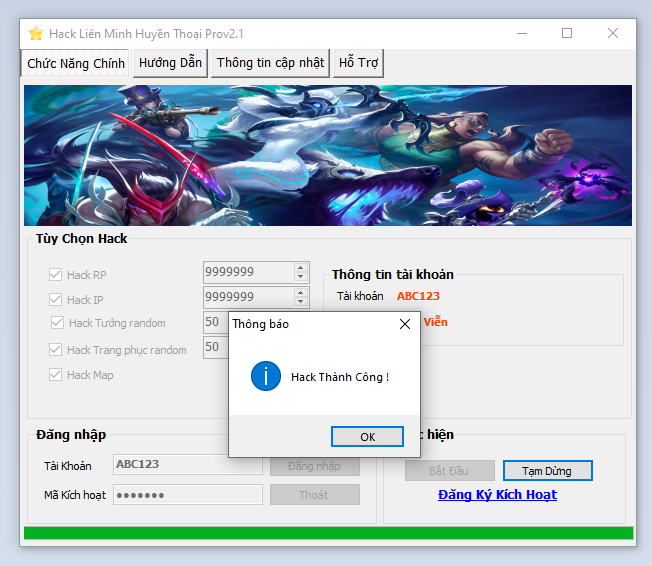Decrease the Hack RP value with down arrow
Screen dimensions: 652x566
click(301, 277)
